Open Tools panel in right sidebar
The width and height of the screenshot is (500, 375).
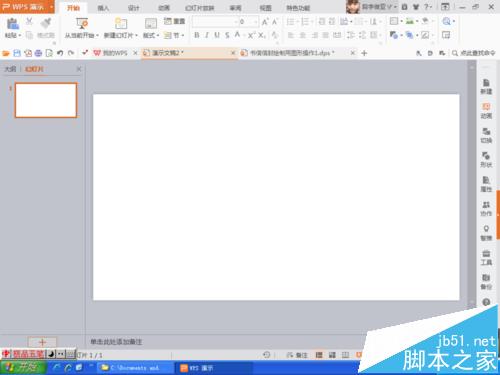click(x=486, y=257)
